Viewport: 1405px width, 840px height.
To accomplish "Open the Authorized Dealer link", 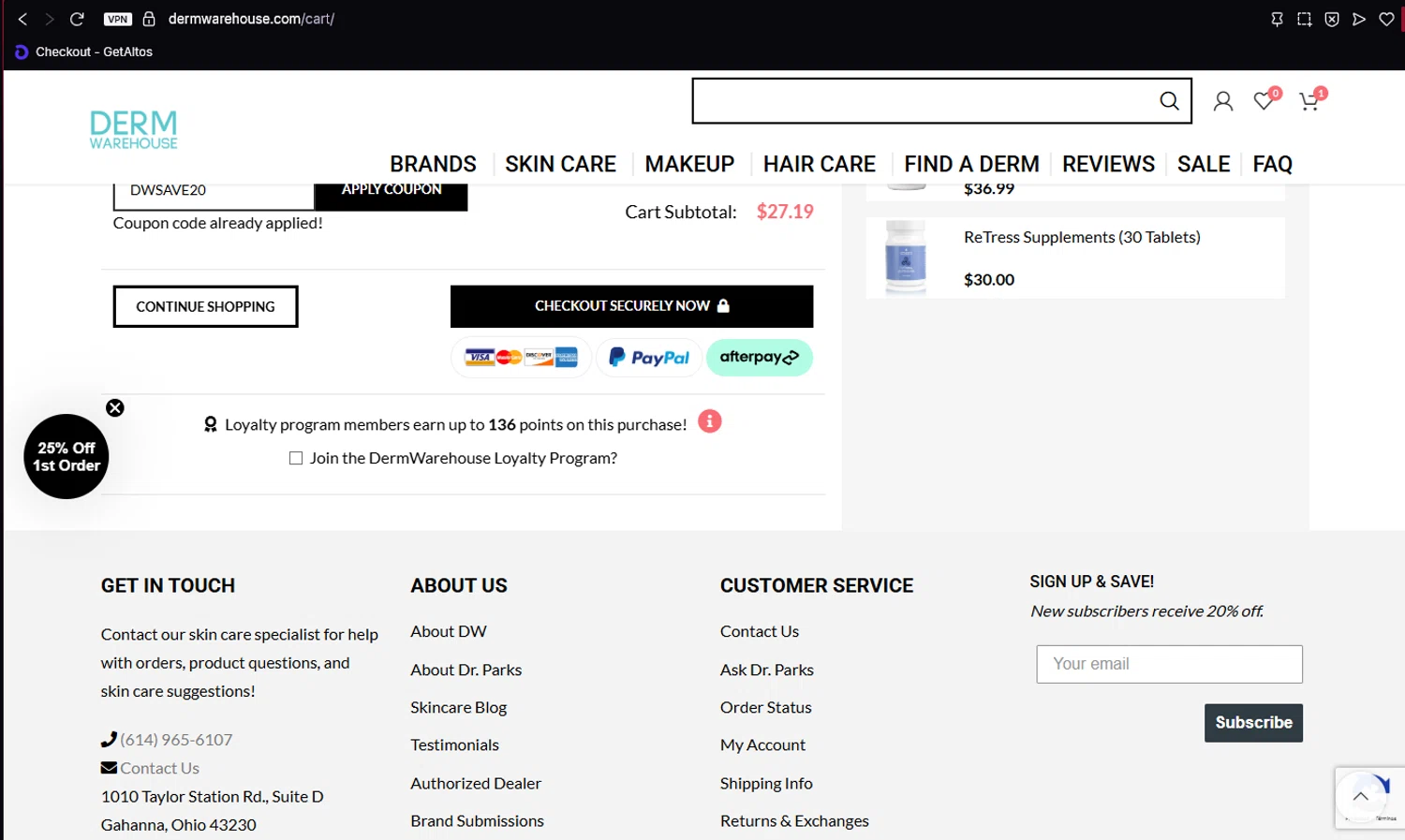I will click(476, 784).
